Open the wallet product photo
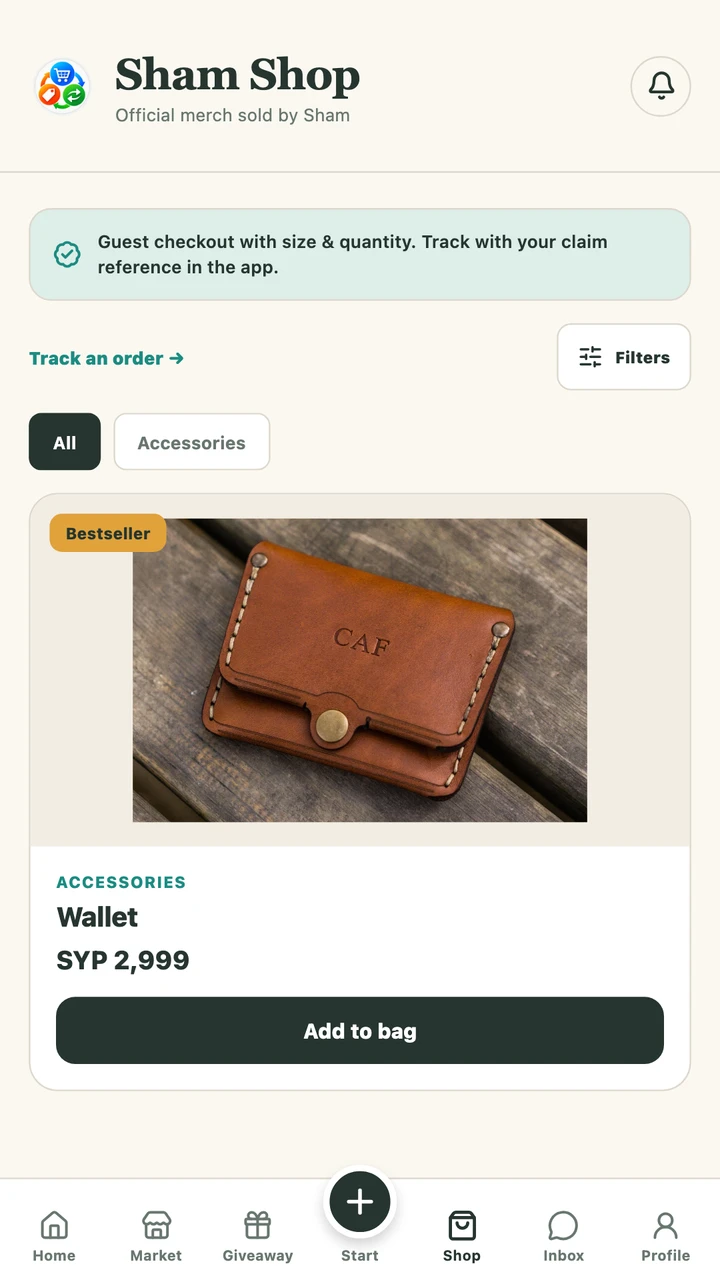 (x=360, y=670)
